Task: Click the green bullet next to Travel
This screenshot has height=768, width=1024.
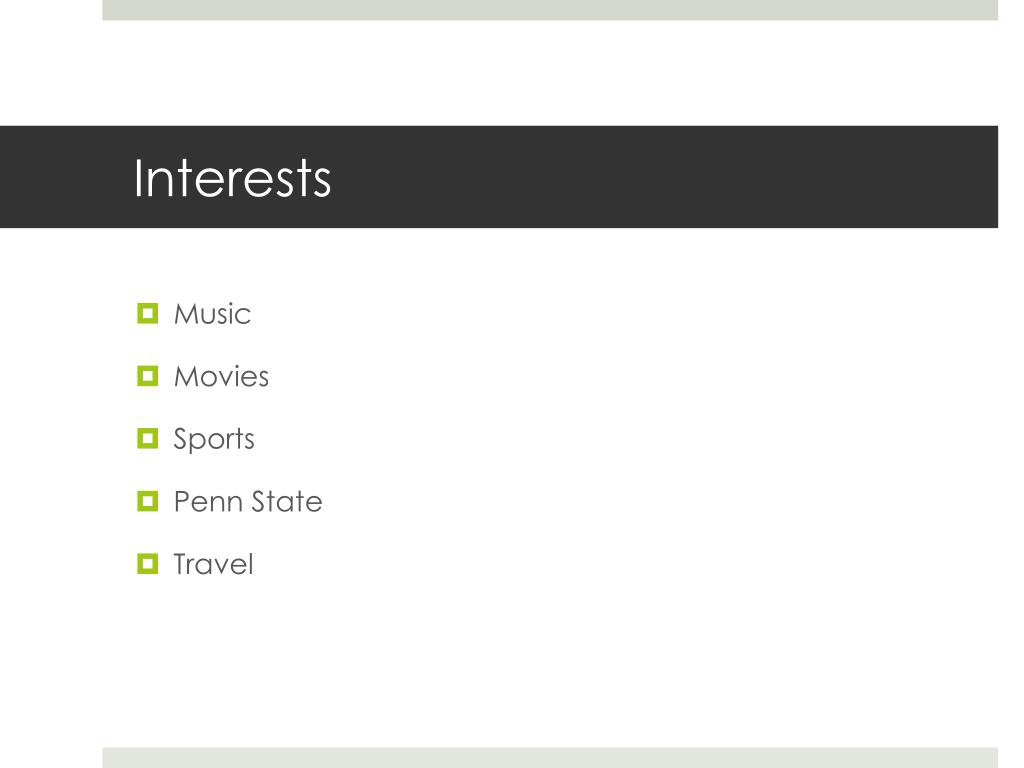Action: tap(148, 564)
